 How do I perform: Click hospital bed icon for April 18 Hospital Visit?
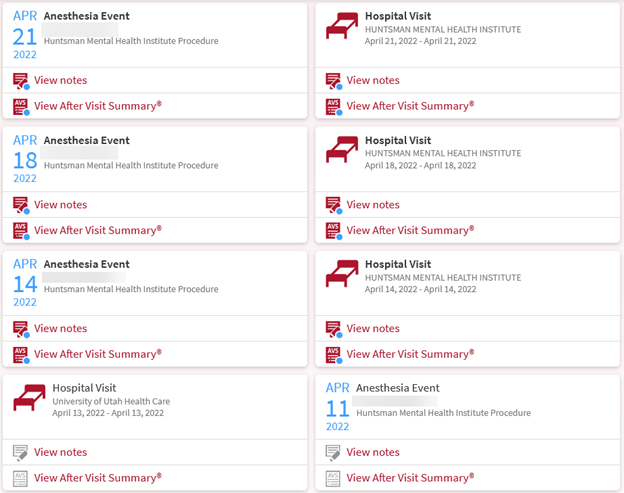pyautogui.click(x=342, y=151)
